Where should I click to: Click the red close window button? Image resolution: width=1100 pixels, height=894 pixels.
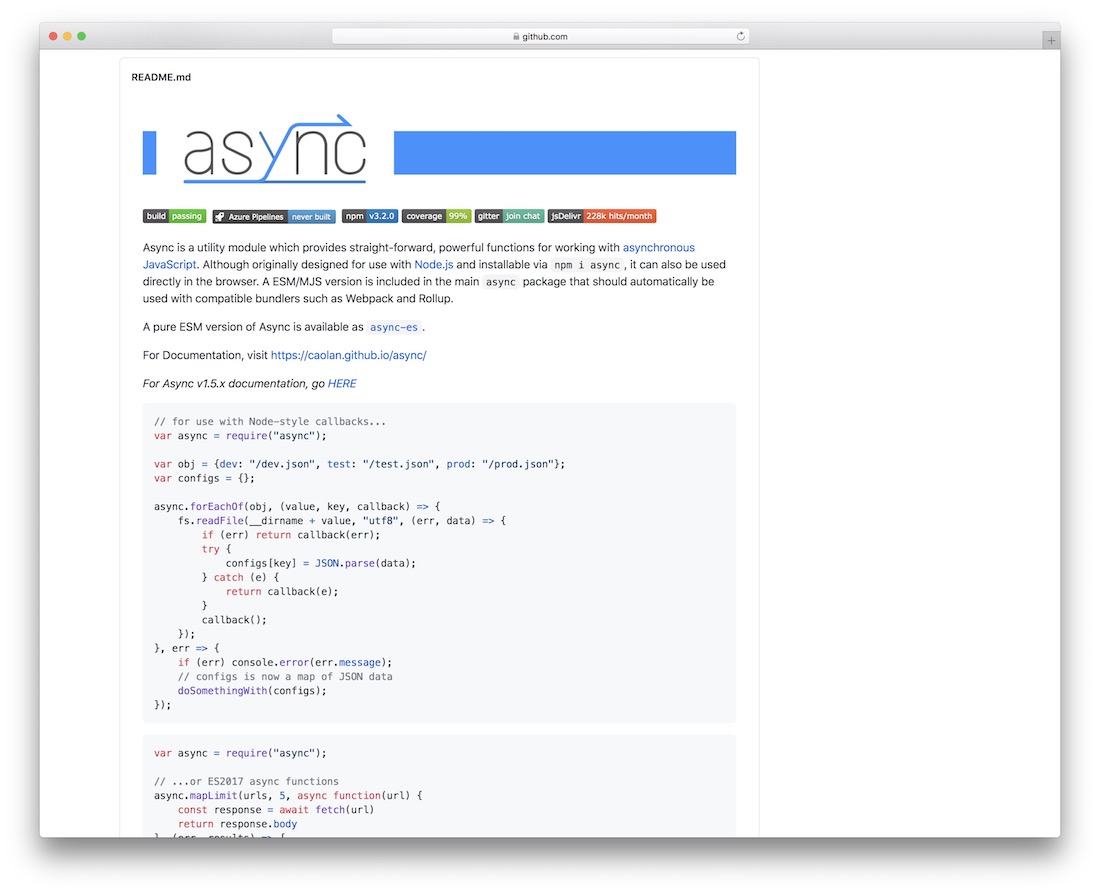click(53, 36)
